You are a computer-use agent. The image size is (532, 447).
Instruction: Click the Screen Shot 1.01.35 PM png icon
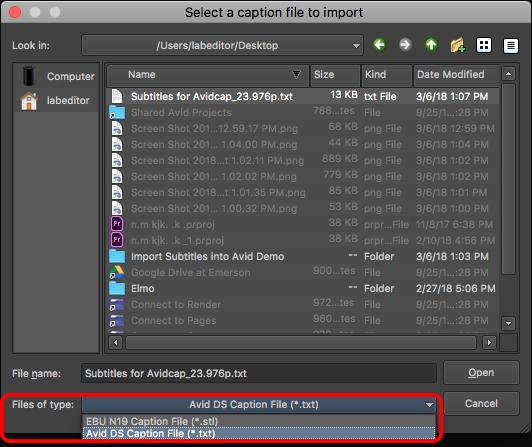[x=117, y=192]
